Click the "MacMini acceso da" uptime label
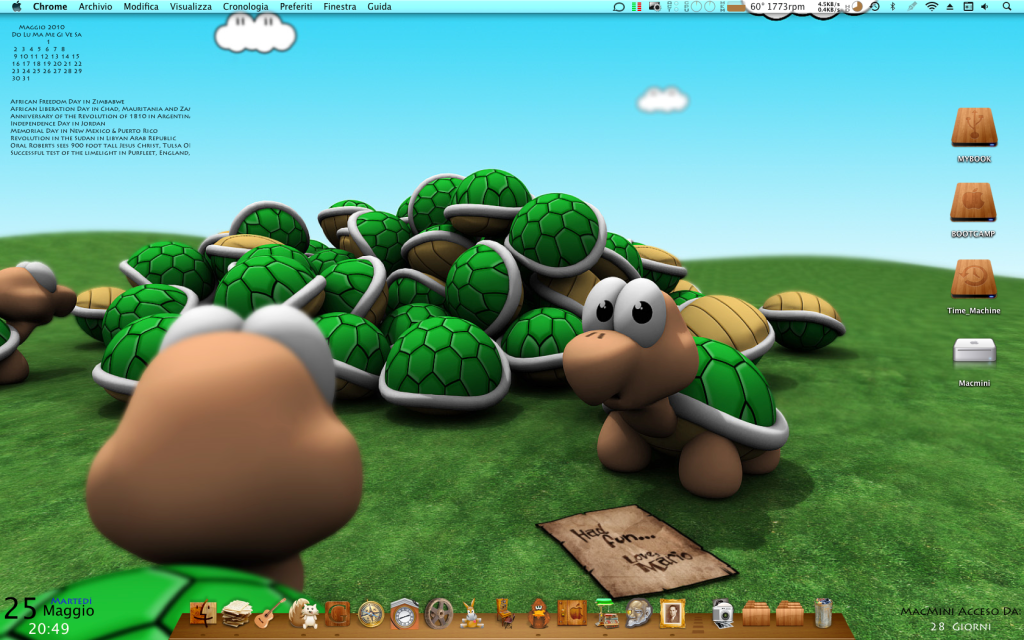 tap(961, 612)
